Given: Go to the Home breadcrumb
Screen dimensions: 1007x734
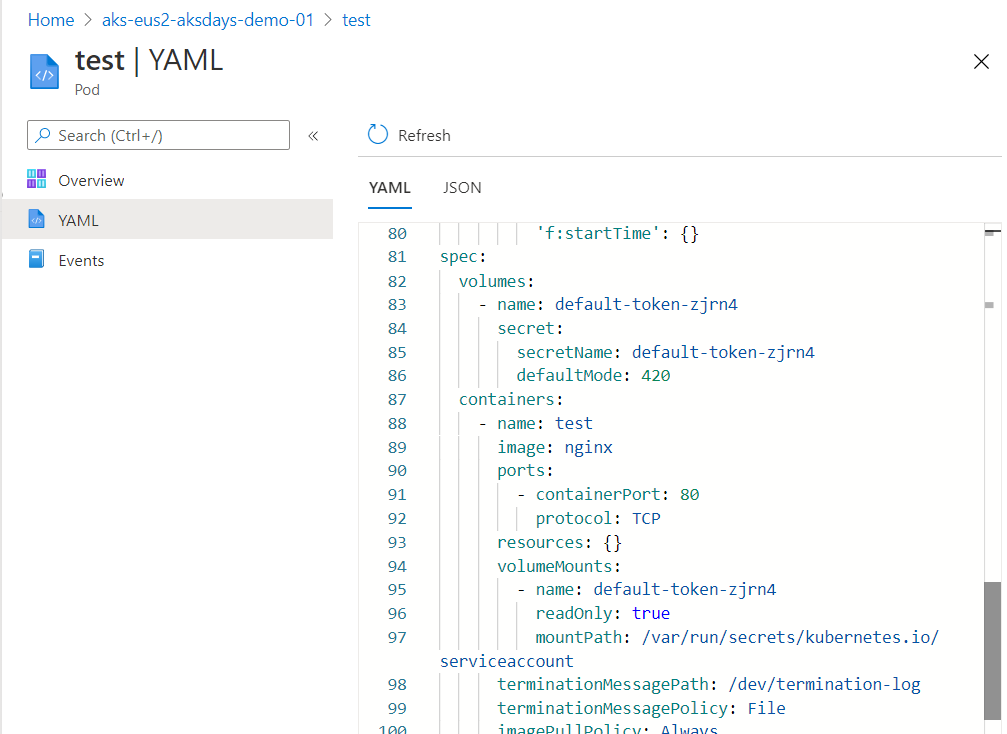Looking at the screenshot, I should click(x=51, y=20).
